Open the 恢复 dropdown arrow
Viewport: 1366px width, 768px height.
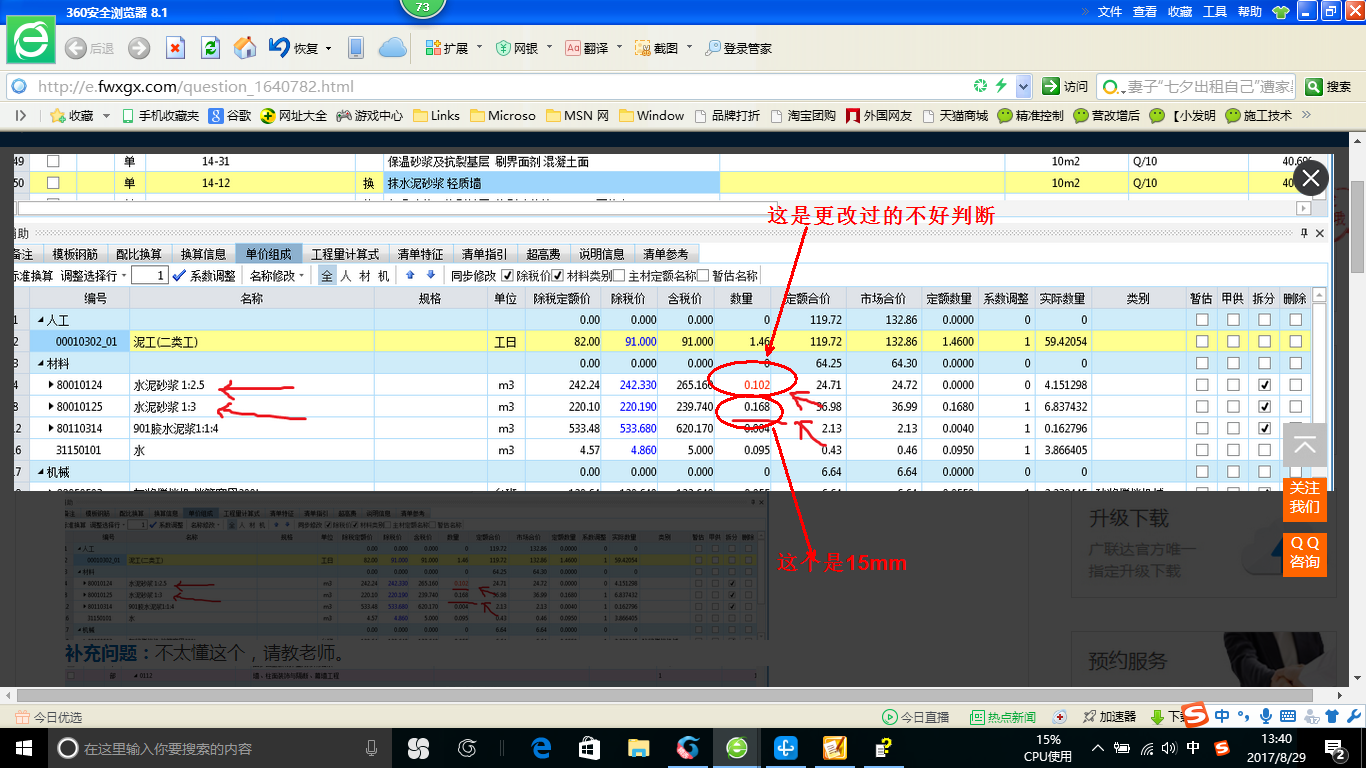pos(327,48)
